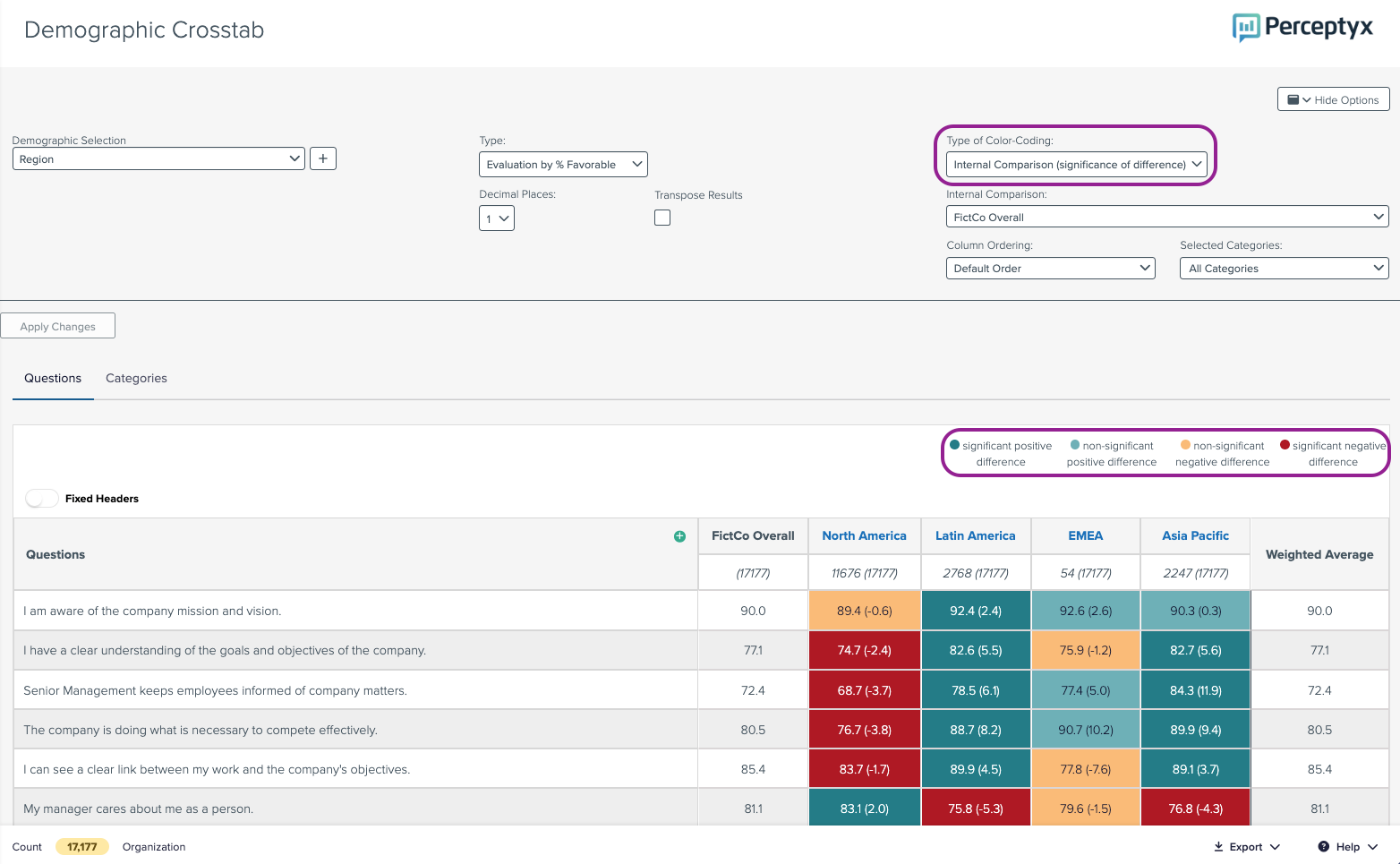Open the Type Evaluation by % Favorable dropdown

tap(563, 165)
